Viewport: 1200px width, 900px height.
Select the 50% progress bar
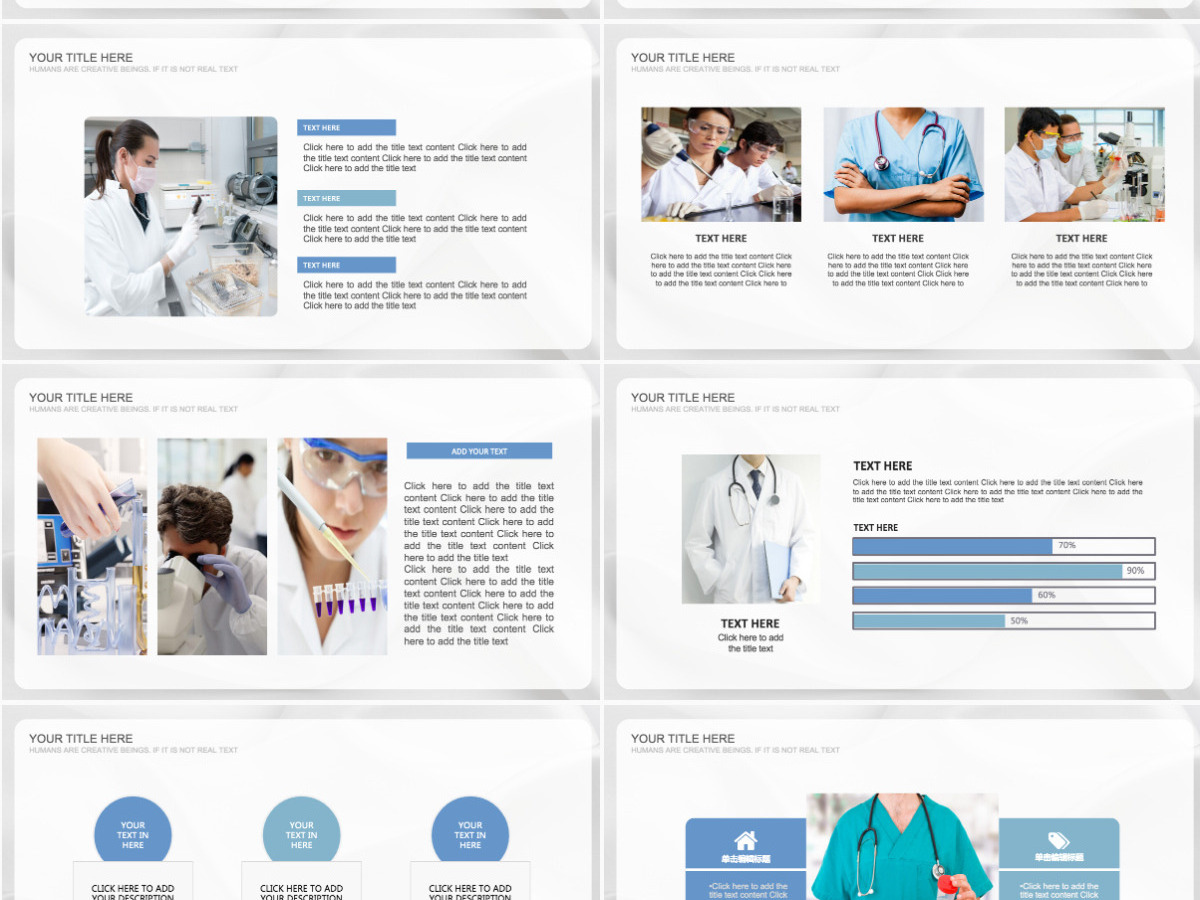pos(1003,621)
